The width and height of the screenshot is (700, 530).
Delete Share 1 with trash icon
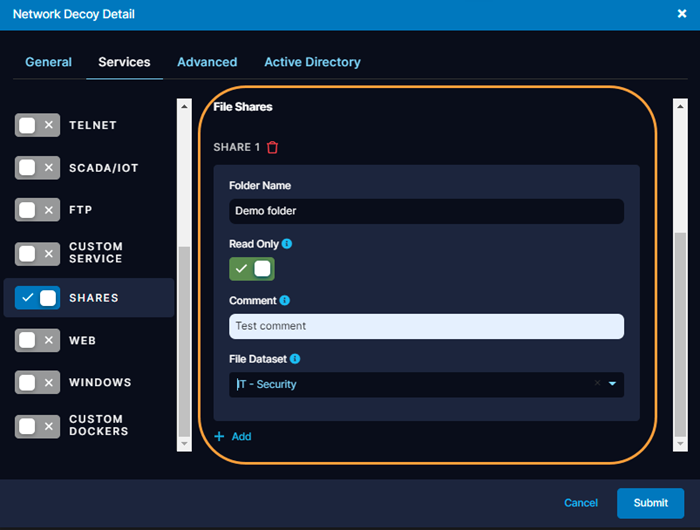tap(273, 147)
